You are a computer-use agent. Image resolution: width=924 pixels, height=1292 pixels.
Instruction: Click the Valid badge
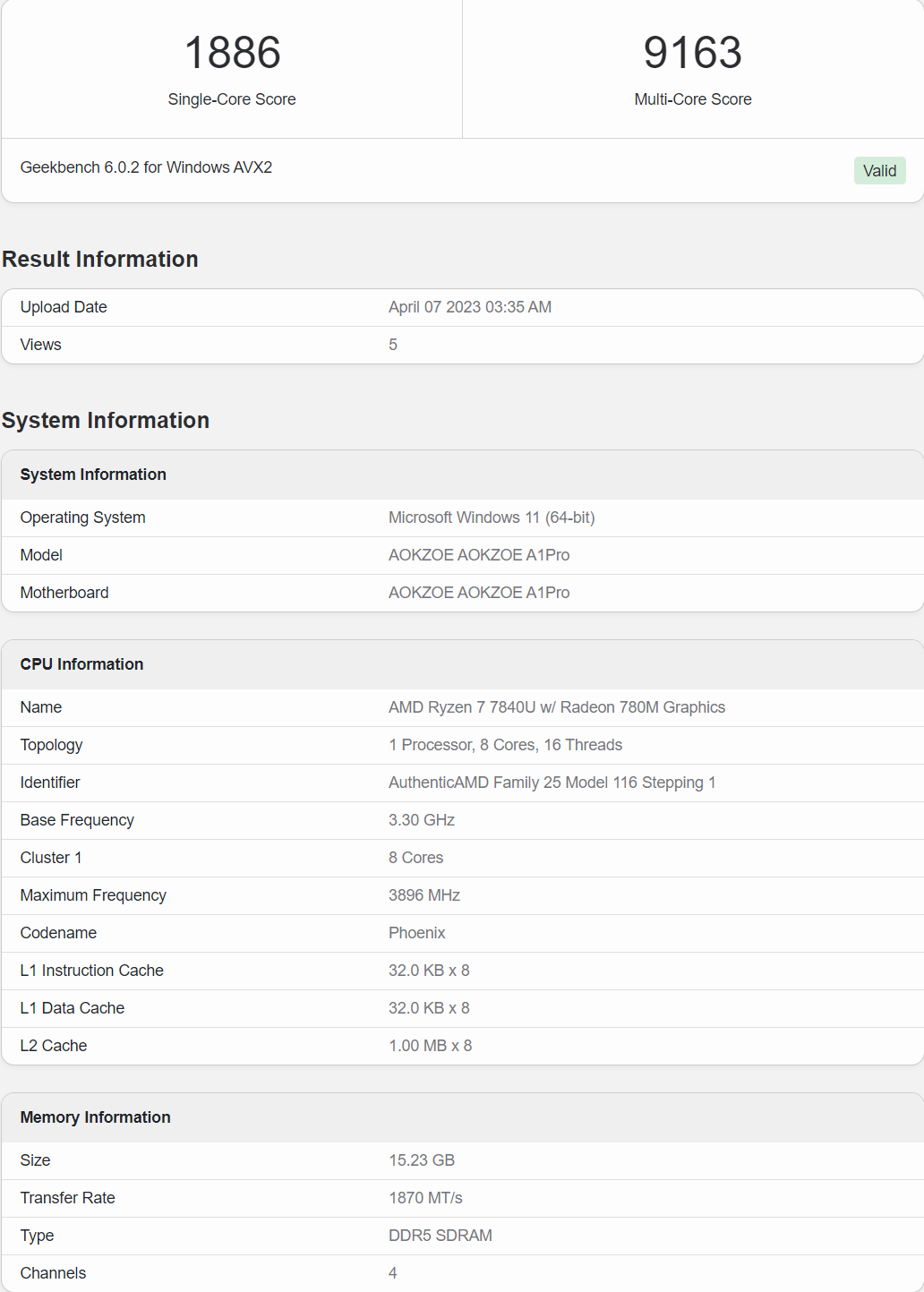coord(879,171)
